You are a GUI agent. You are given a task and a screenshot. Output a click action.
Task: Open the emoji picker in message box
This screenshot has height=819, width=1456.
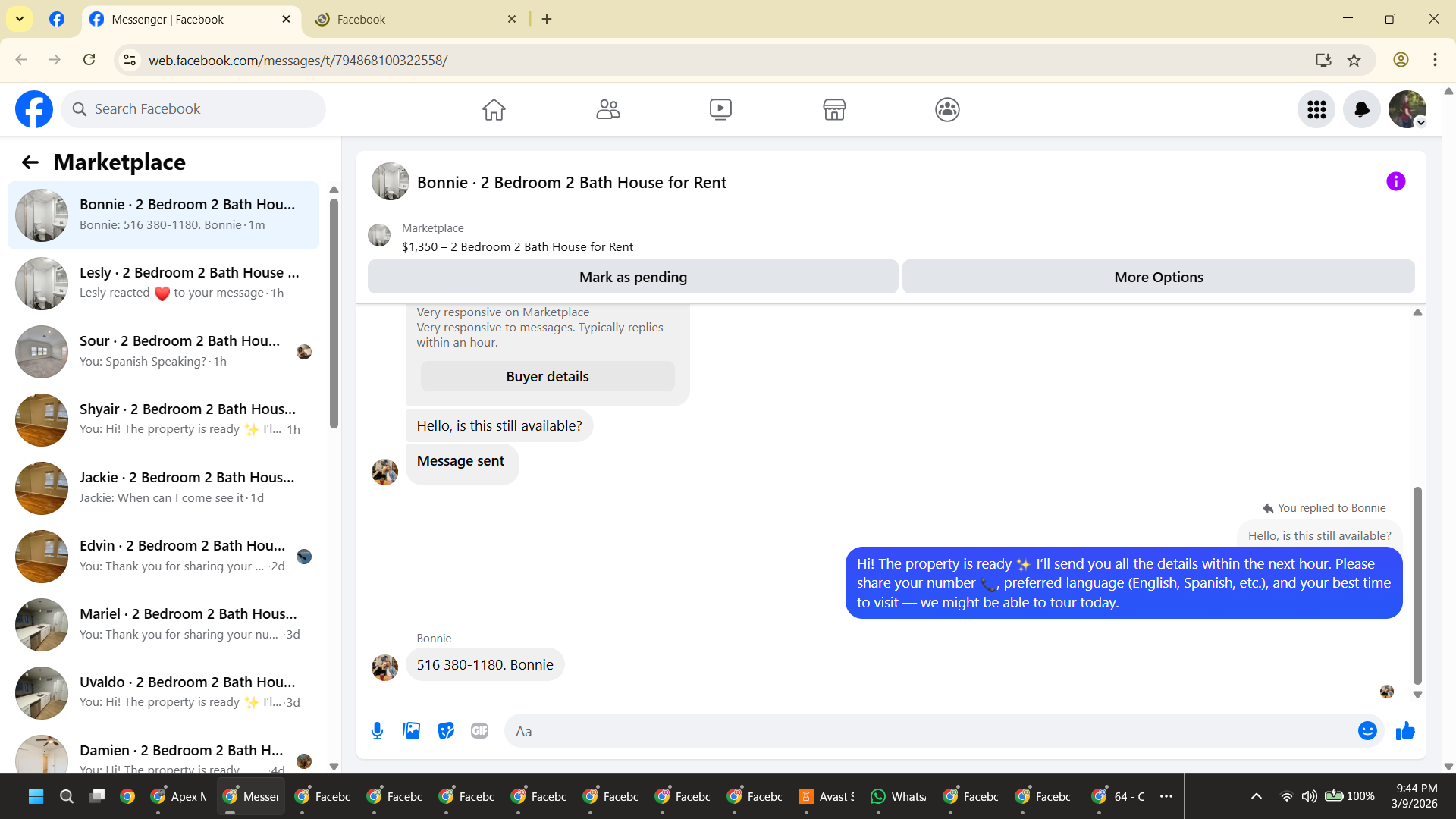click(x=1367, y=730)
